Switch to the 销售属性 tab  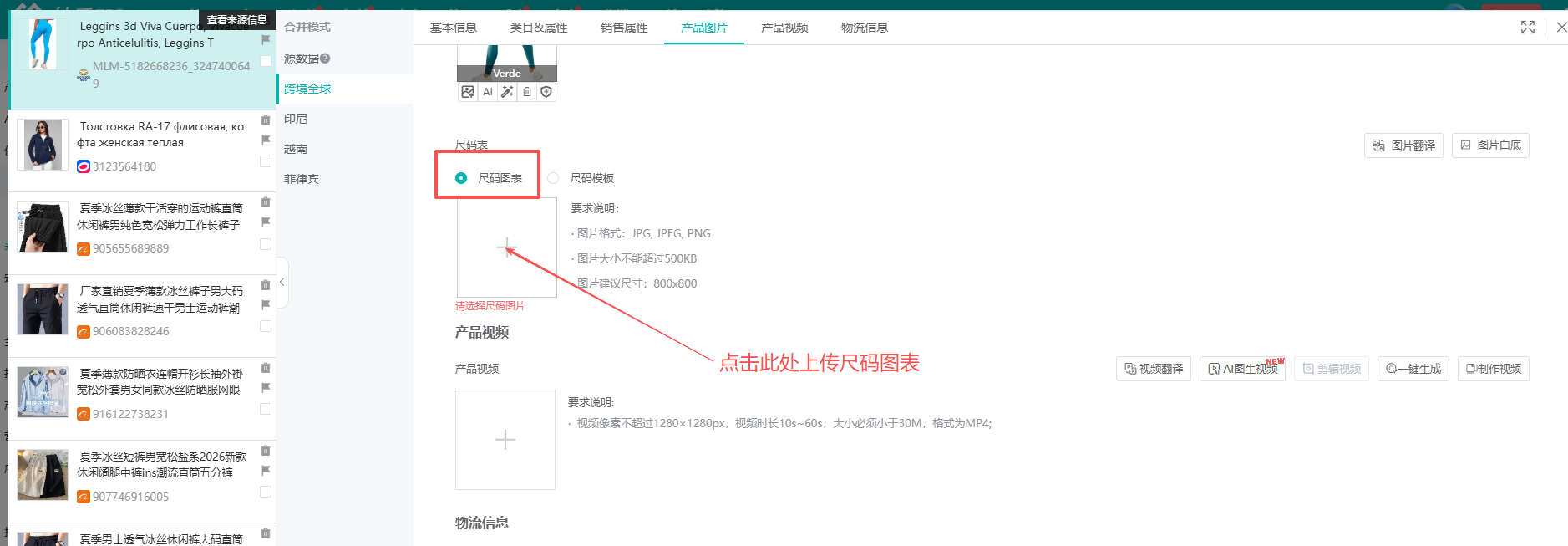pyautogui.click(x=624, y=28)
